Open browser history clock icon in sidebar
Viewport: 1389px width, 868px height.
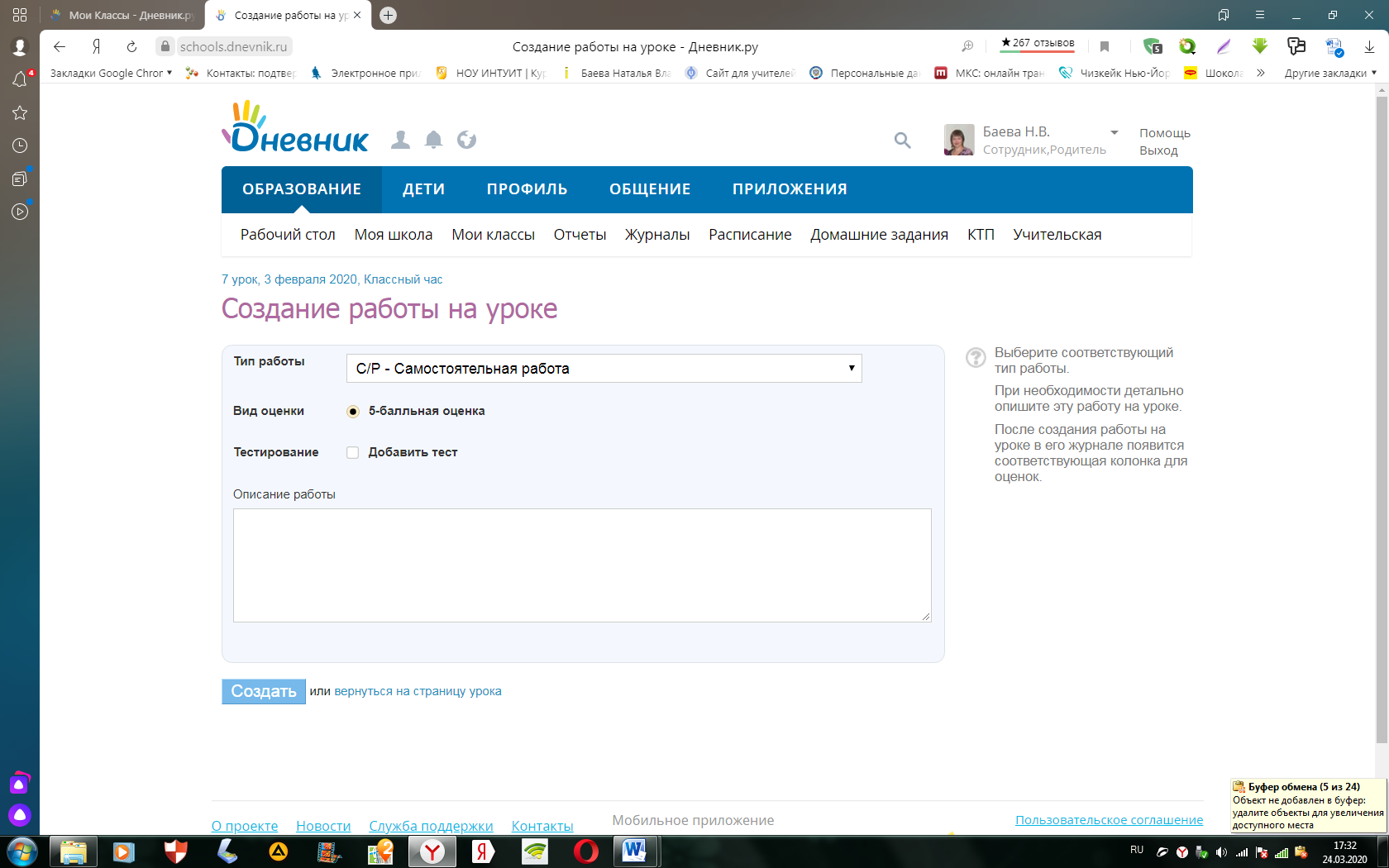(x=20, y=145)
